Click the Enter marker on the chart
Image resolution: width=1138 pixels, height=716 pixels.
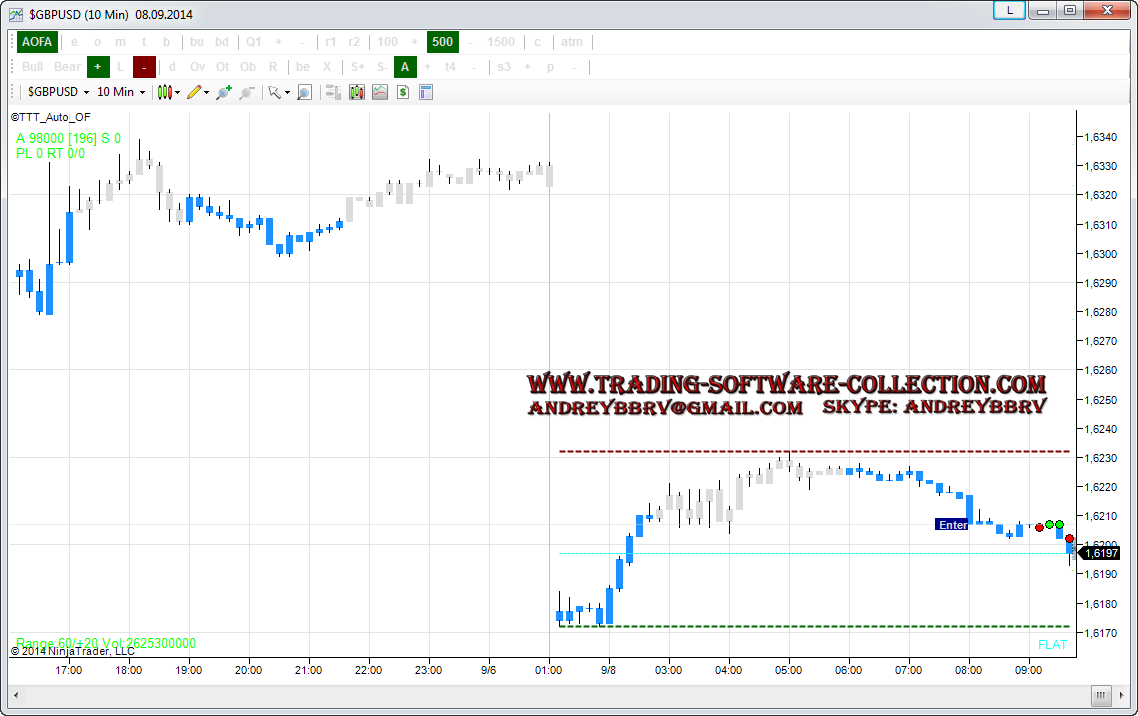click(951, 524)
